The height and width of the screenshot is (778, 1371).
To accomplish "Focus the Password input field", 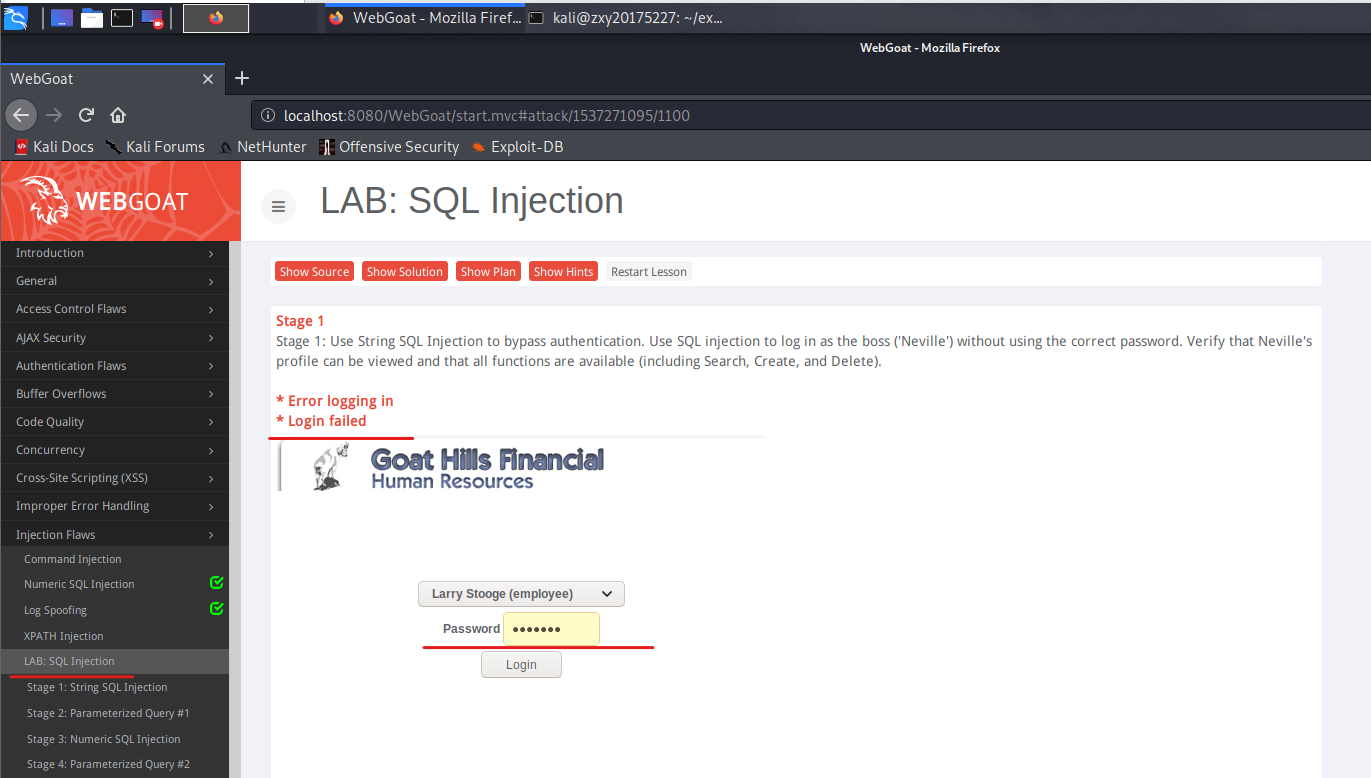I will [x=551, y=629].
